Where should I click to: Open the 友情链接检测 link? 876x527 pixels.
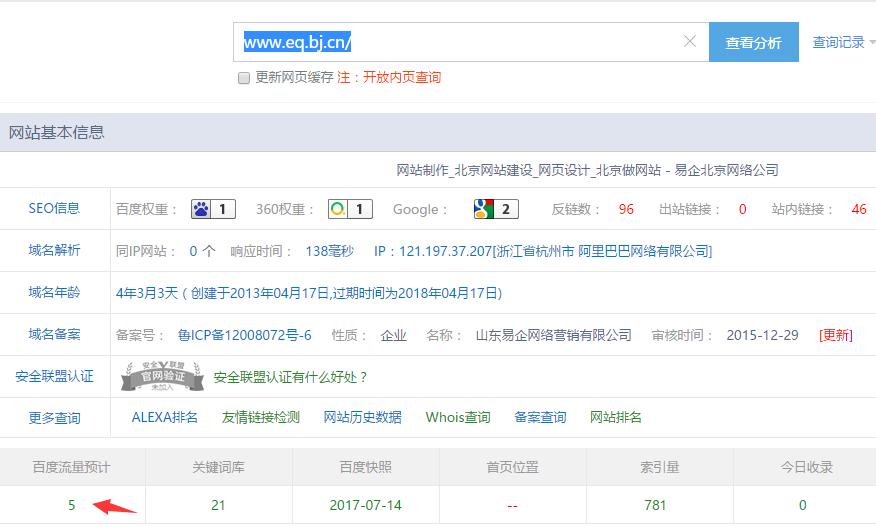(261, 417)
